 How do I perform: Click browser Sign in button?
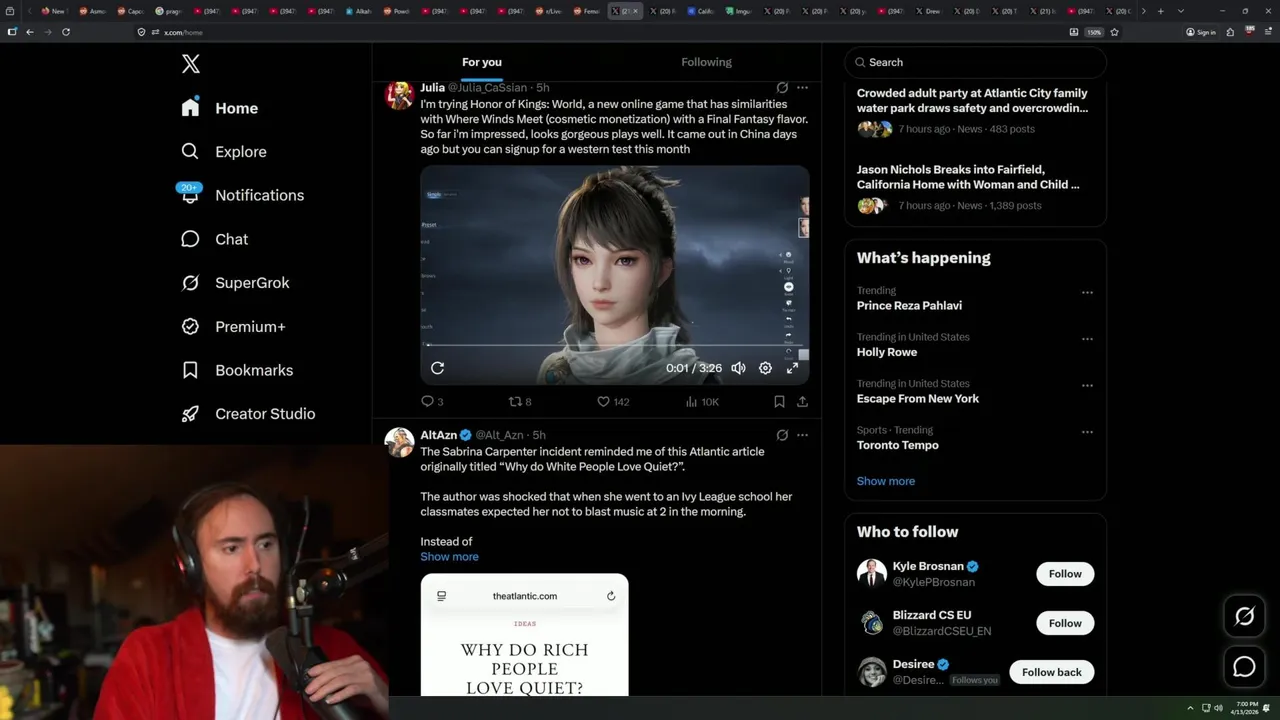tap(1200, 32)
